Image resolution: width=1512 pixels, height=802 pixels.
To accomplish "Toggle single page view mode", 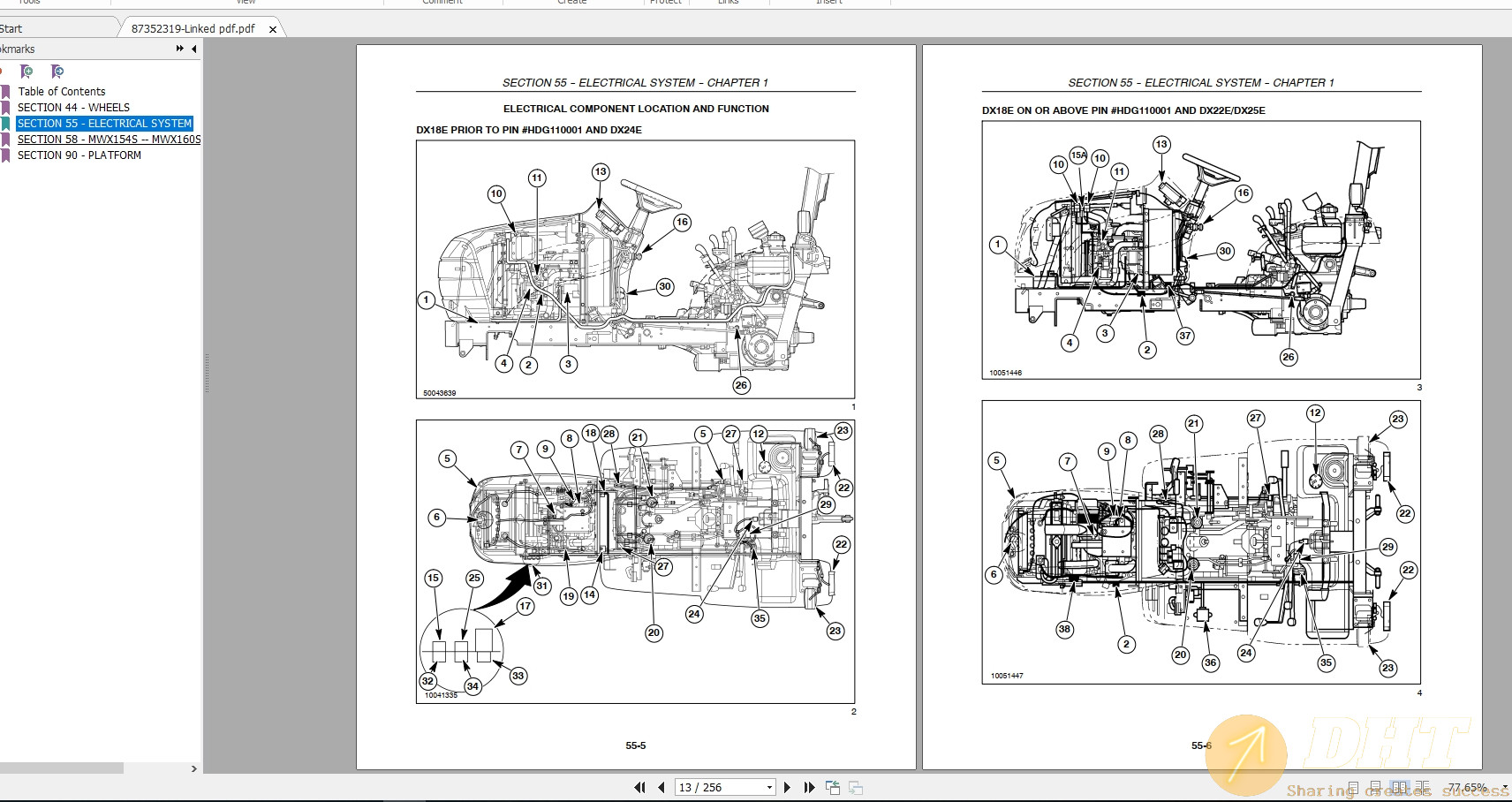I will tap(1353, 786).
